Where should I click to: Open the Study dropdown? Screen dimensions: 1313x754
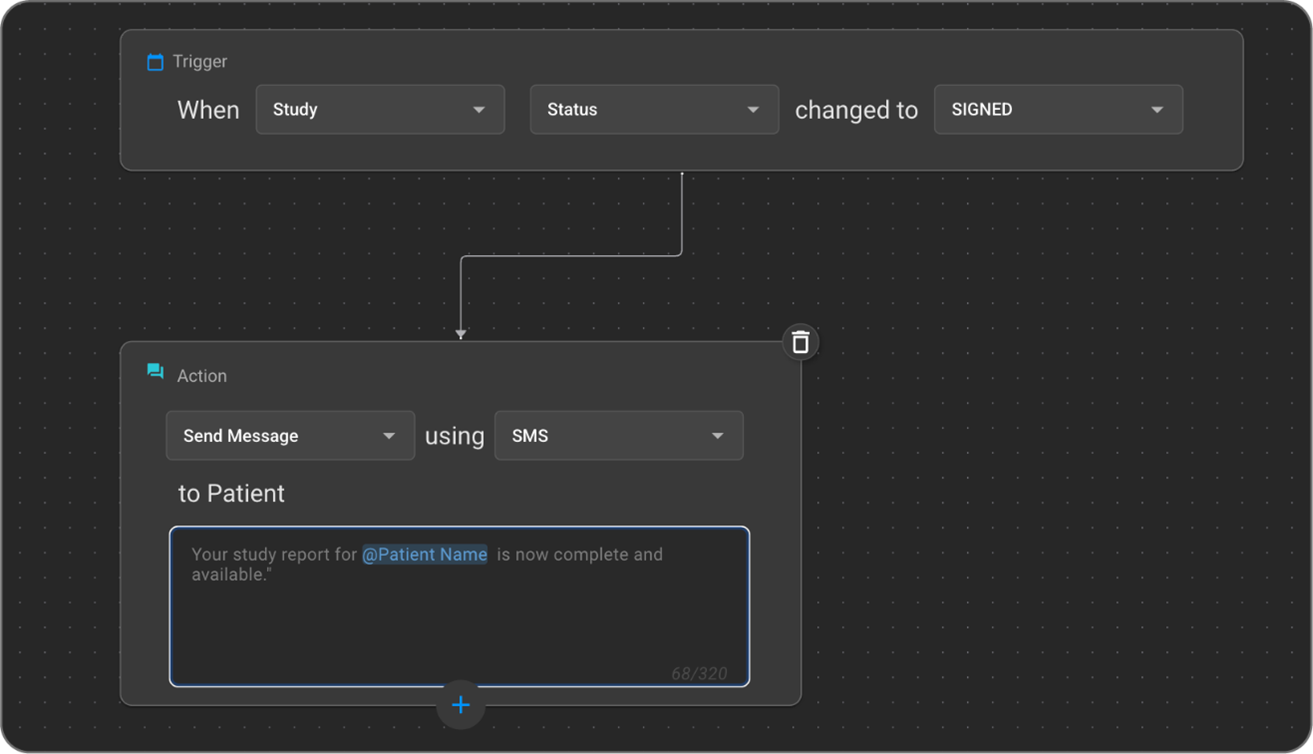pos(380,110)
